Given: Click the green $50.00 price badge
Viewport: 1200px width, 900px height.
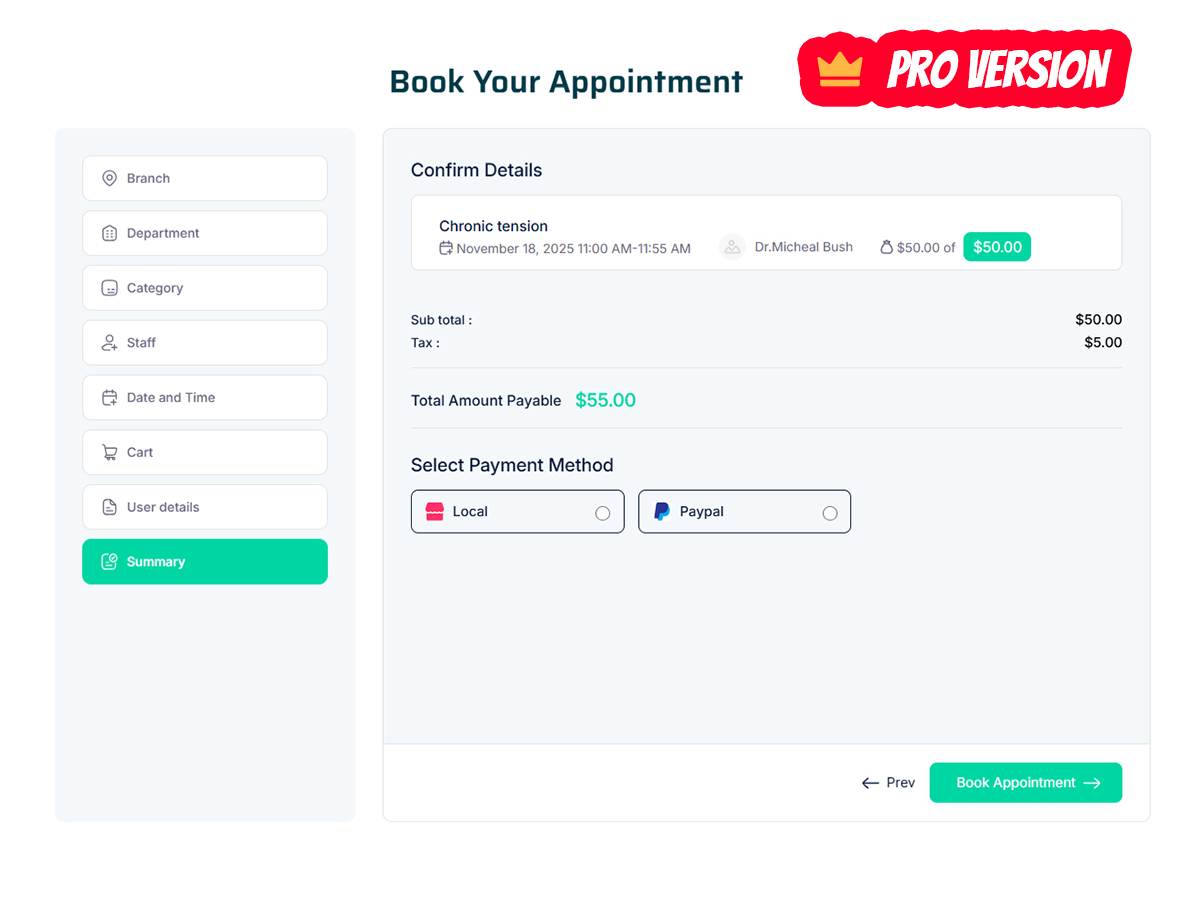Looking at the screenshot, I should (x=997, y=247).
